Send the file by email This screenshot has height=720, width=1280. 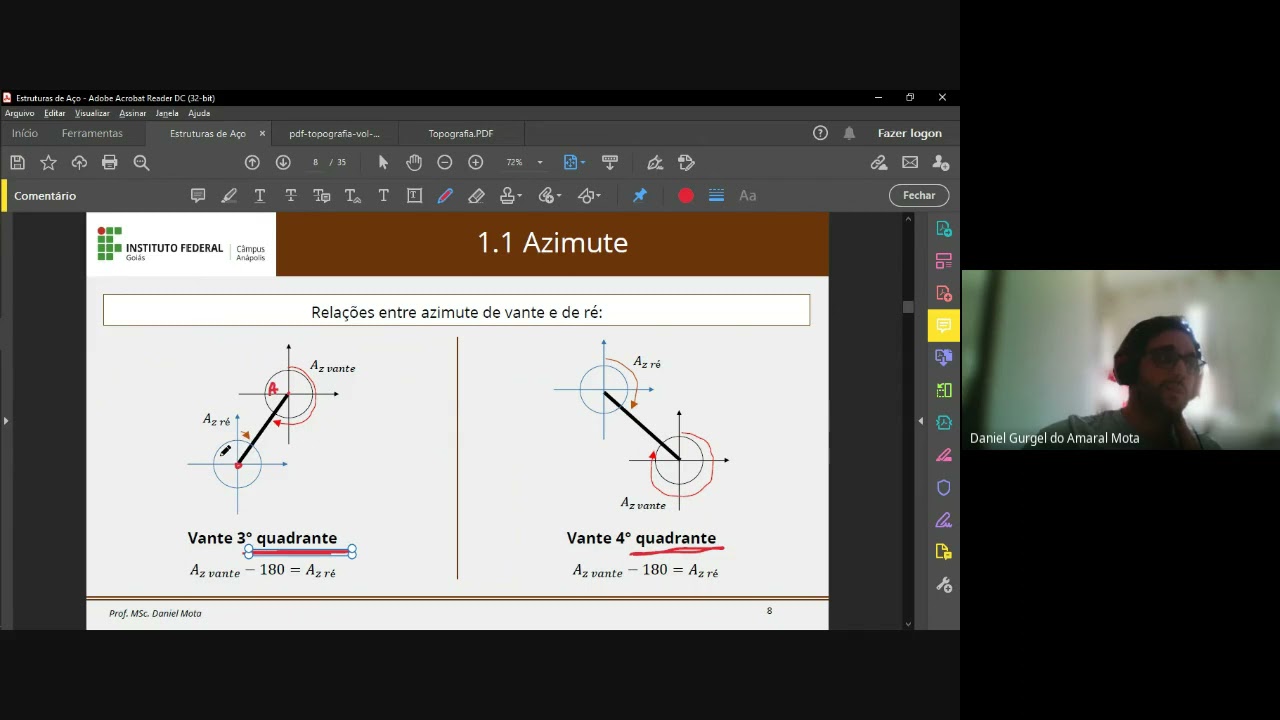pos(910,162)
